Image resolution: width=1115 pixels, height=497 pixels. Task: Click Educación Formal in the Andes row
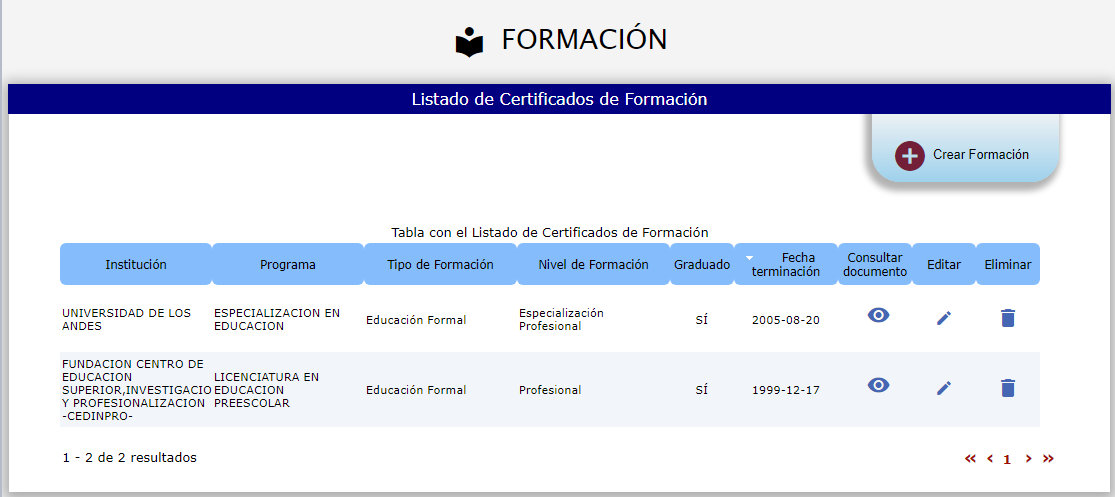416,320
